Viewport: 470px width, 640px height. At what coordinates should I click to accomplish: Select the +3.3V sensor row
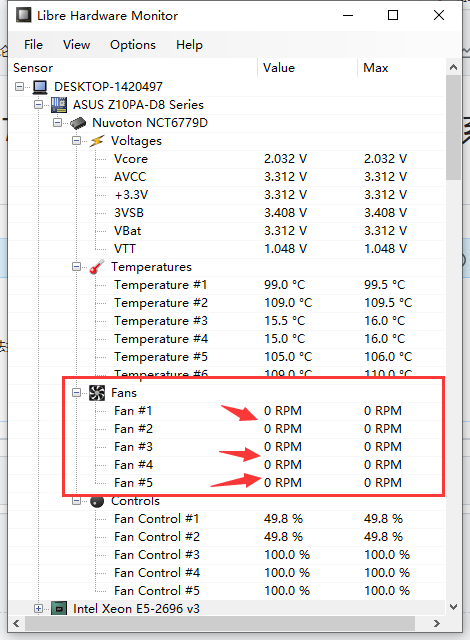point(227,195)
